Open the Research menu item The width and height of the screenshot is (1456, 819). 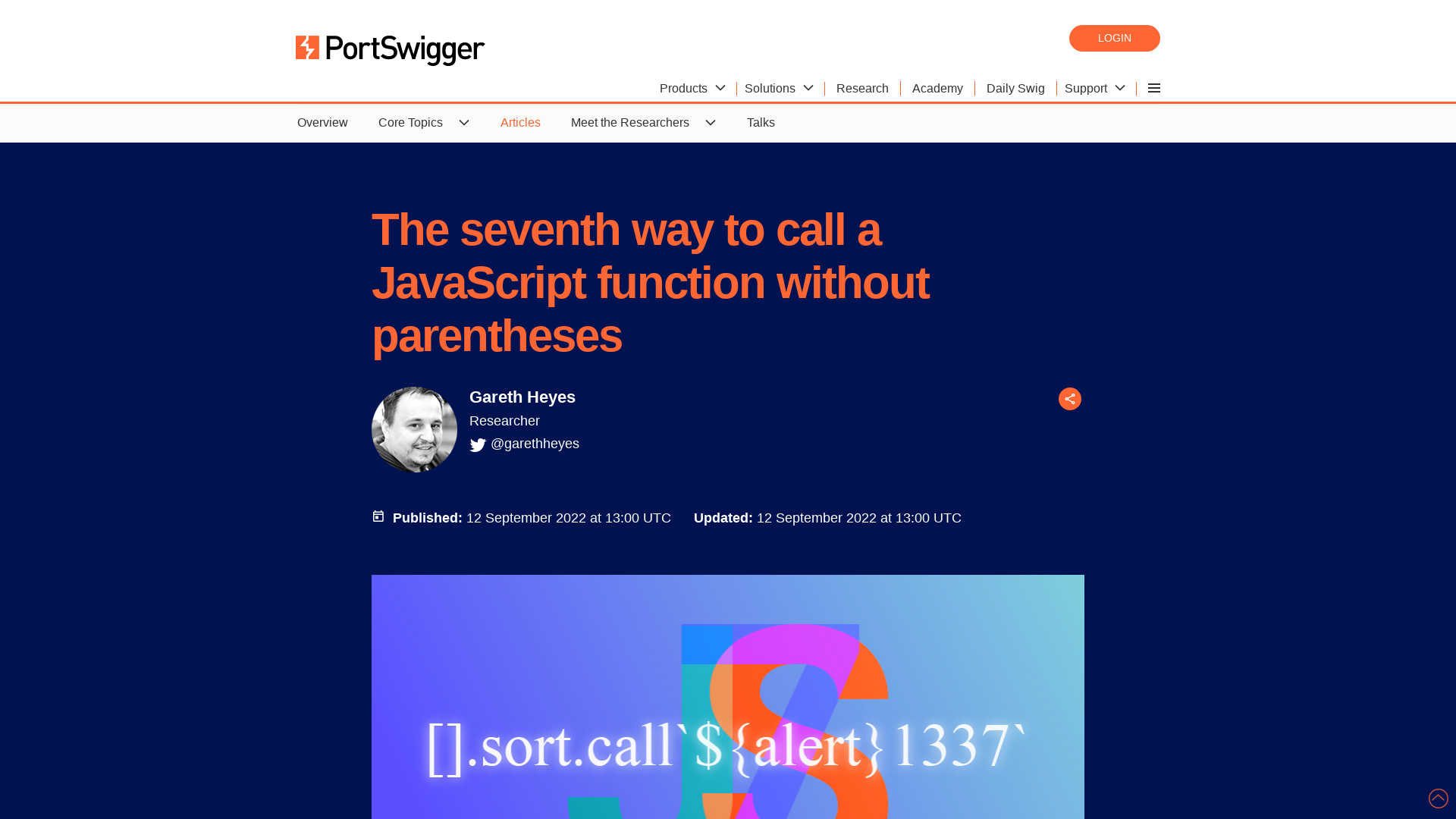pyautogui.click(x=862, y=88)
